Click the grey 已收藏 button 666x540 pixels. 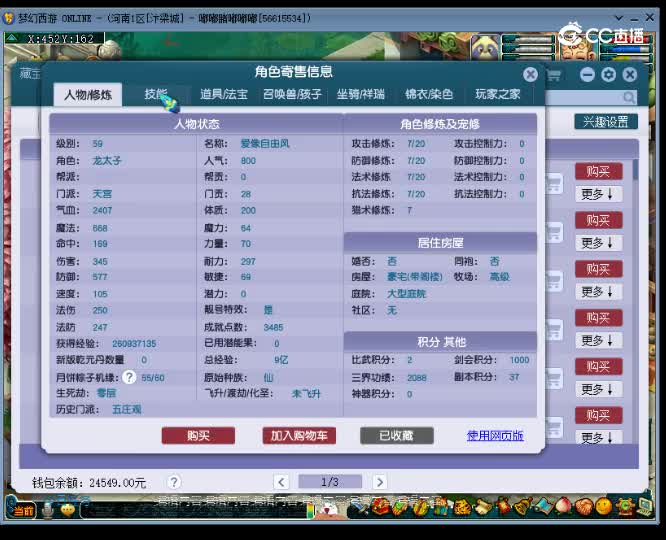click(397, 435)
